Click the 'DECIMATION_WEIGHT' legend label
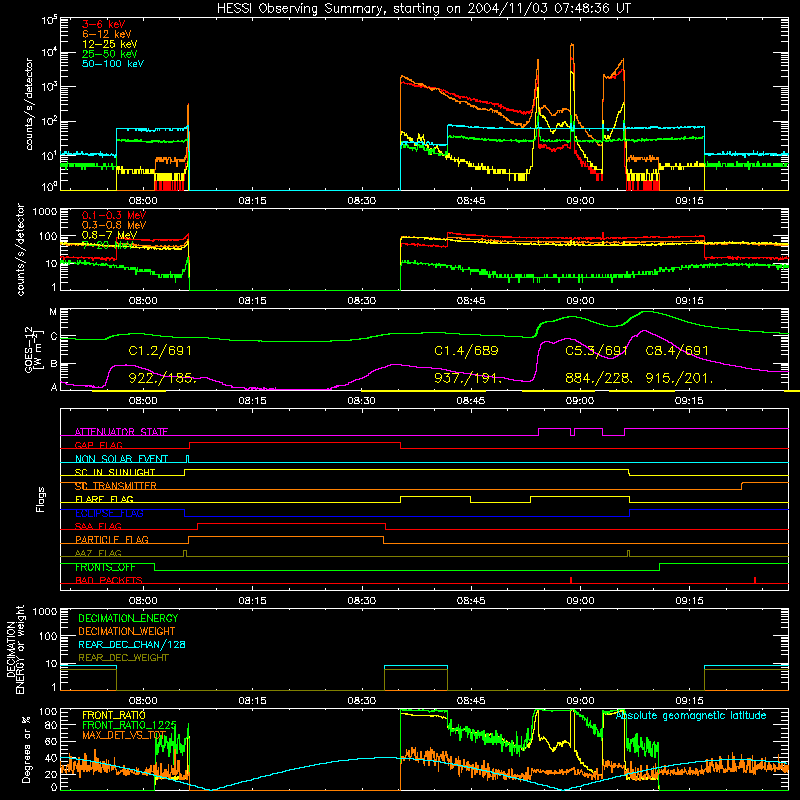Image resolution: width=800 pixels, height=800 pixels. coord(127,631)
